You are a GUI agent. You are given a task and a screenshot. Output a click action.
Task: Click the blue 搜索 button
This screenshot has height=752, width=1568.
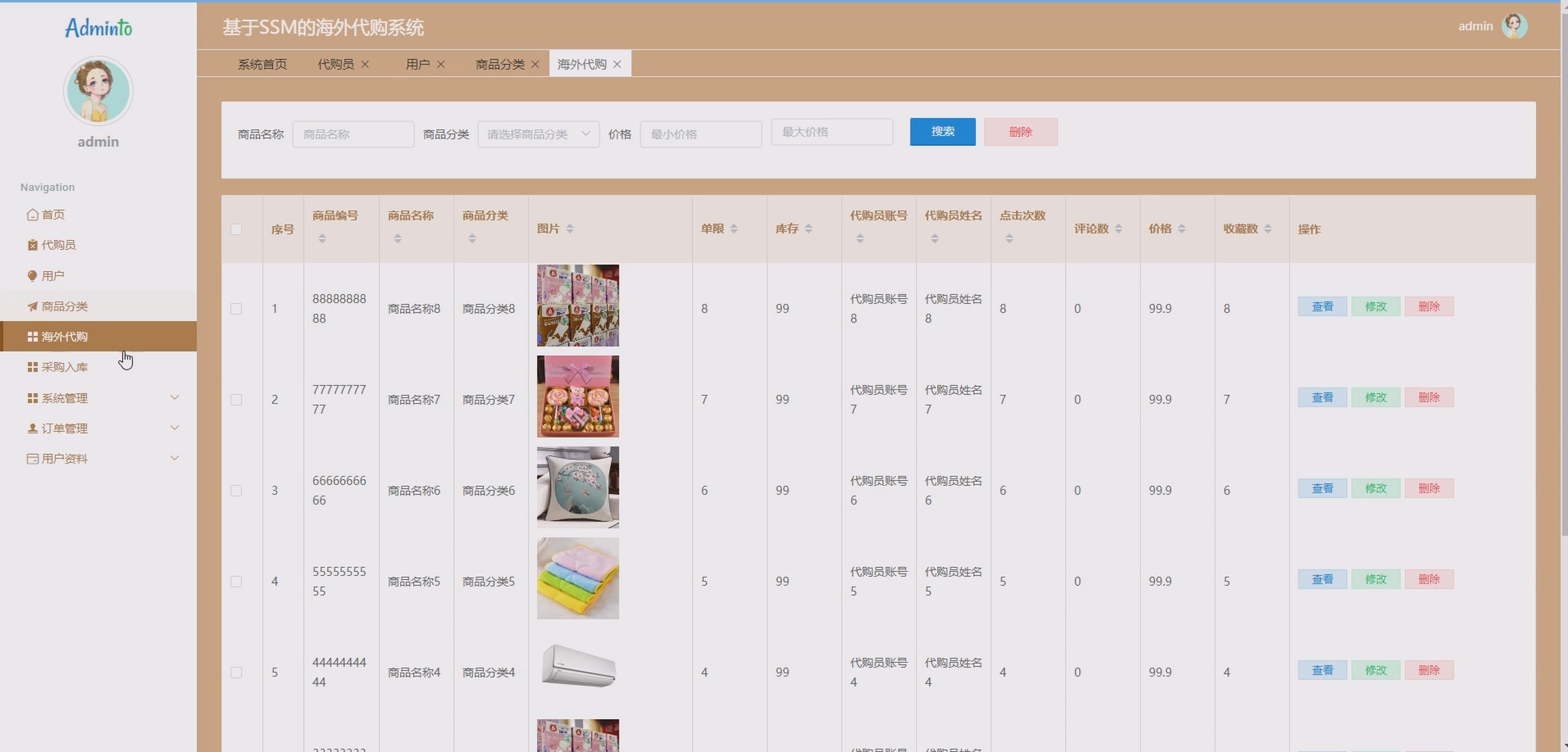(942, 131)
